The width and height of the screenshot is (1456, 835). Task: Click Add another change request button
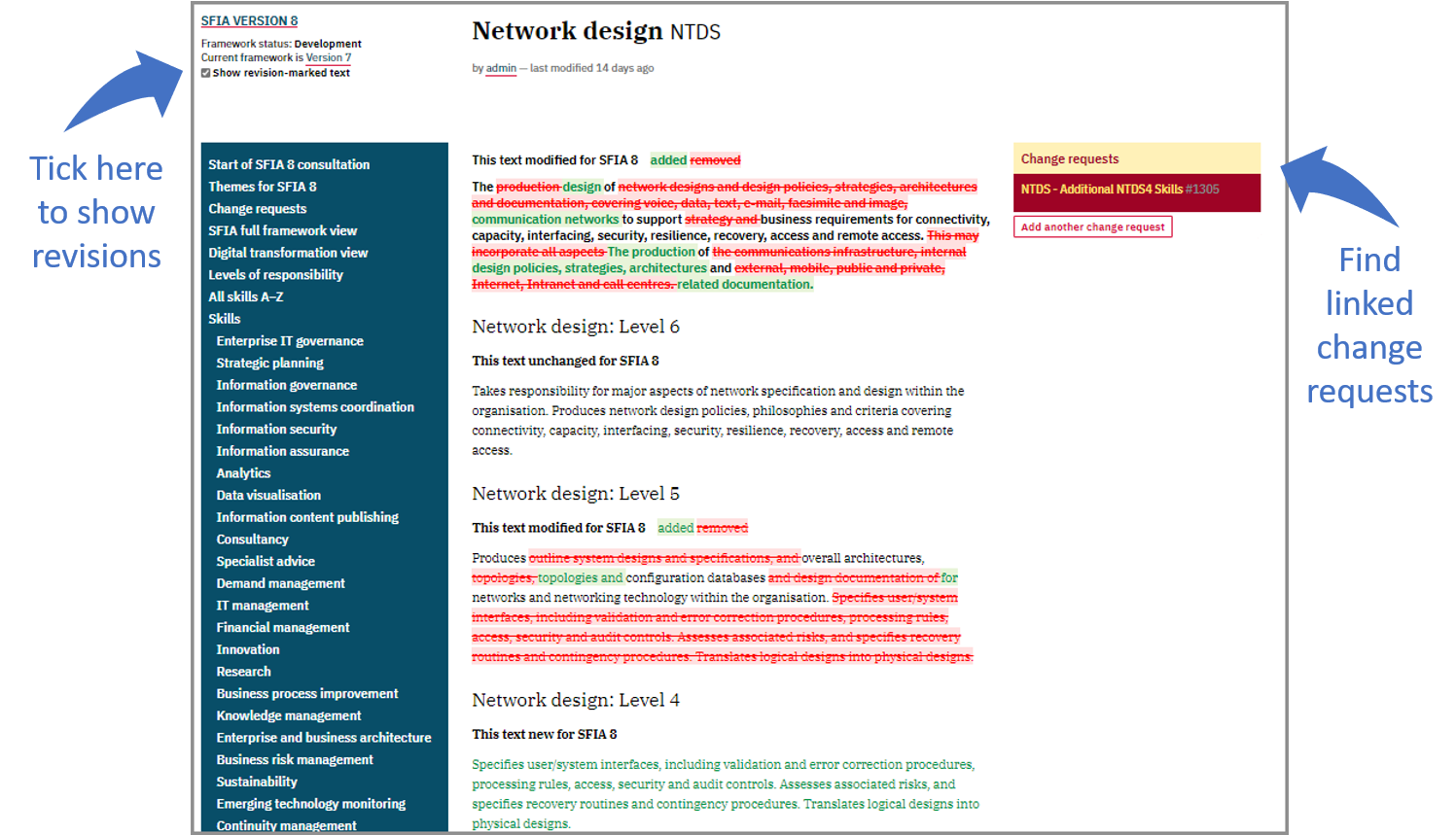[x=1092, y=226]
